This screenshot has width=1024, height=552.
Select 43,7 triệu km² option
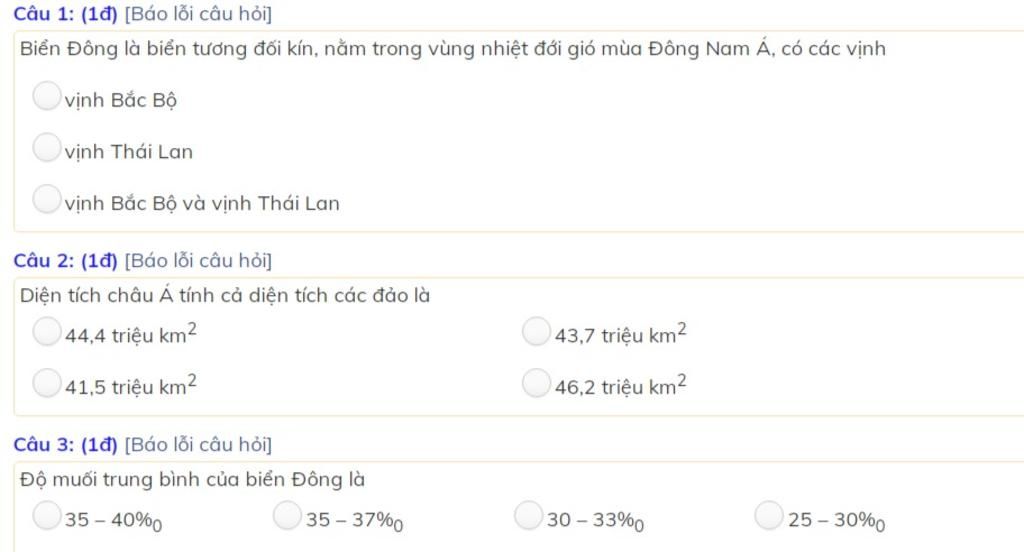[536, 331]
